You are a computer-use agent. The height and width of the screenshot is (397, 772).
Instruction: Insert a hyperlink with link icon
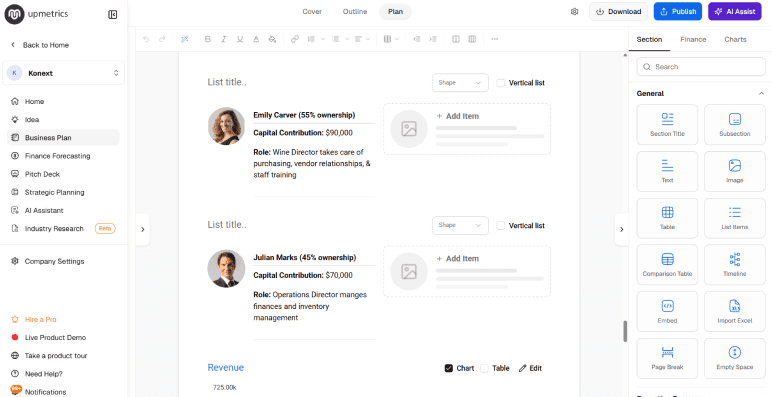tap(295, 39)
